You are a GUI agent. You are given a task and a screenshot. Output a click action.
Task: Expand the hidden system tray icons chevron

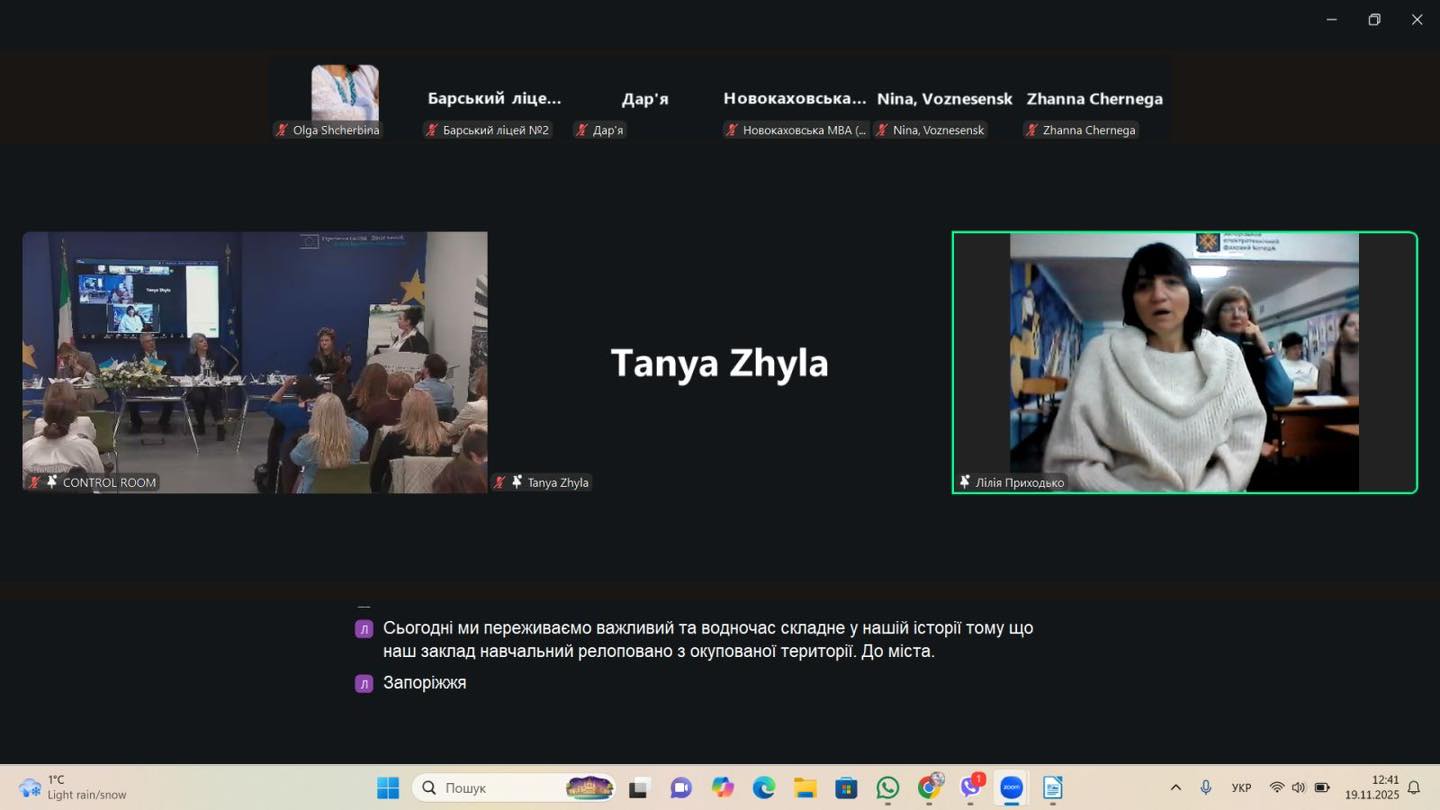(x=1176, y=788)
